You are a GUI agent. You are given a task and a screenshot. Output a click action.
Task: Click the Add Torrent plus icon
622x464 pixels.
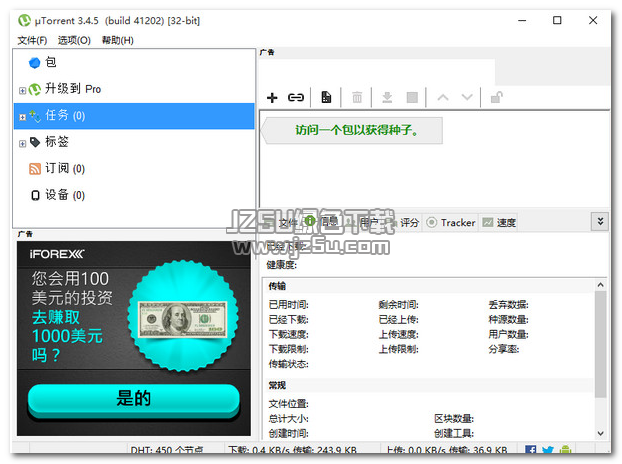point(272,98)
